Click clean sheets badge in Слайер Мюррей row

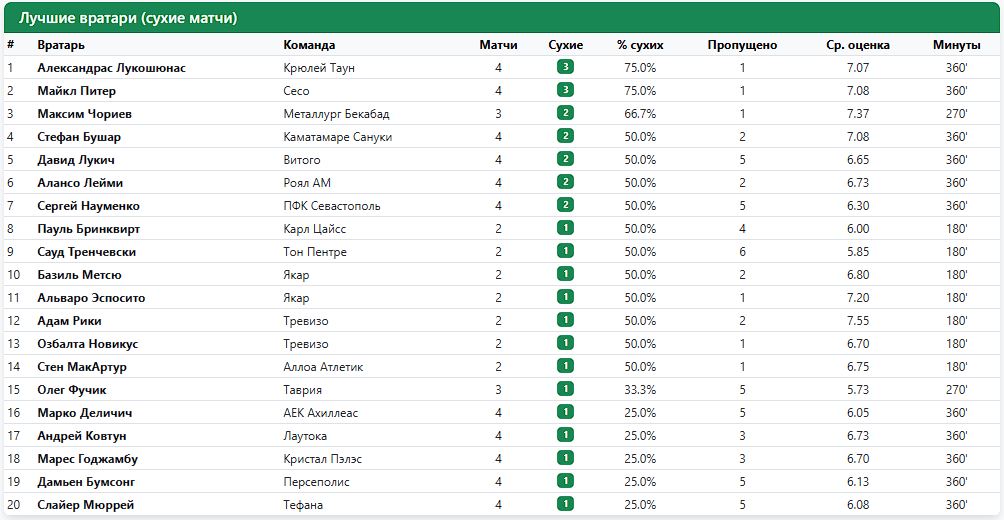pyautogui.click(x=565, y=504)
